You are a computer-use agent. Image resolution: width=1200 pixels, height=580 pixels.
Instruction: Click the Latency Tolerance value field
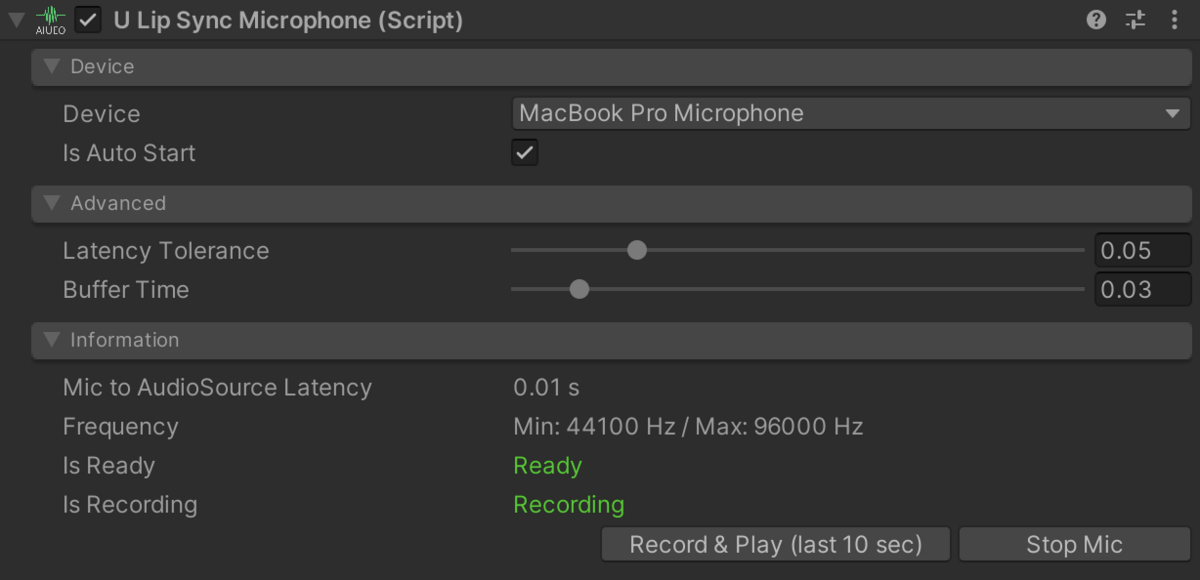coord(1142,250)
